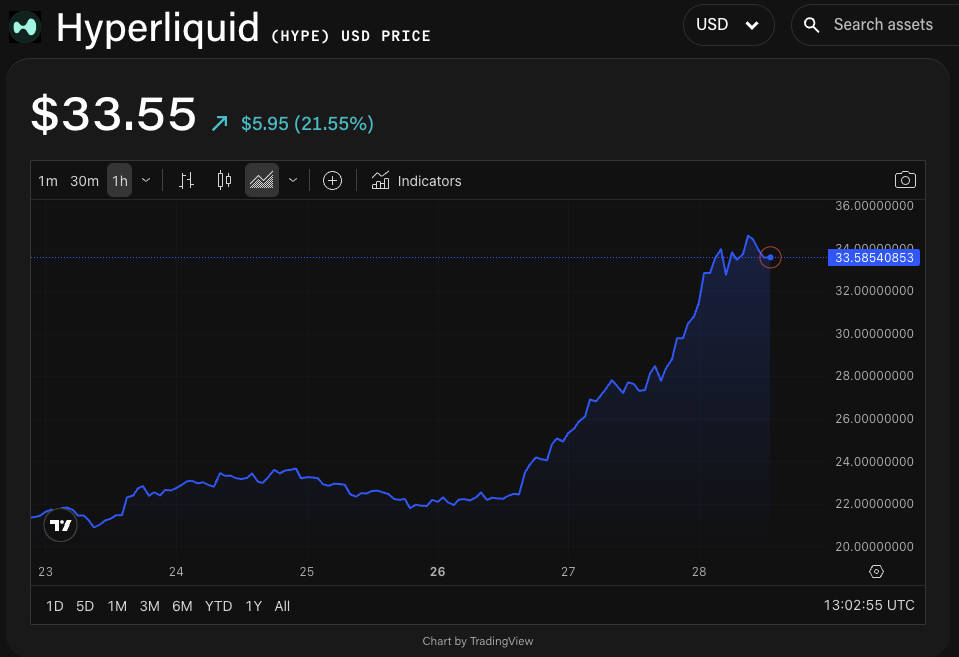This screenshot has height=657, width=959.
Task: Expand the time interval dropdown arrow
Action: click(146, 181)
